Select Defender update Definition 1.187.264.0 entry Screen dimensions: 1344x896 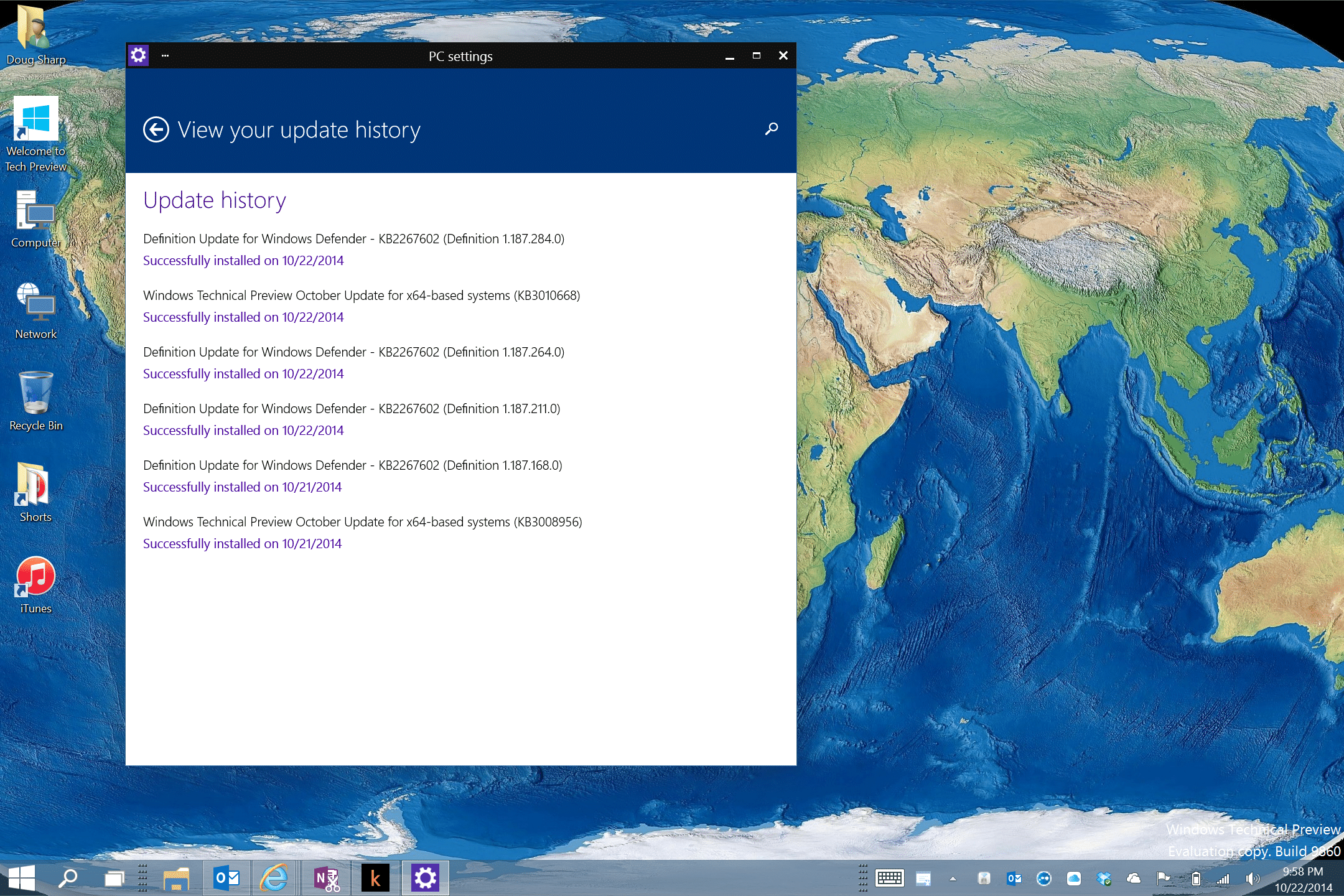click(x=353, y=352)
